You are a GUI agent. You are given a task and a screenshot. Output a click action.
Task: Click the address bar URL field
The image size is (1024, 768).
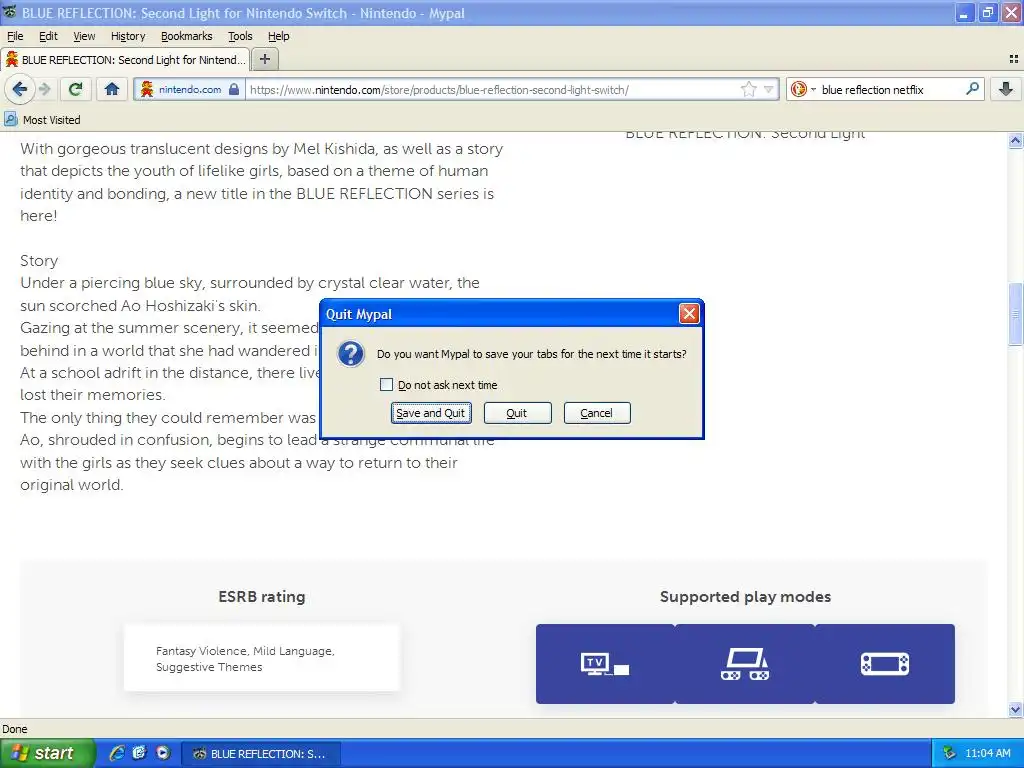[493, 89]
